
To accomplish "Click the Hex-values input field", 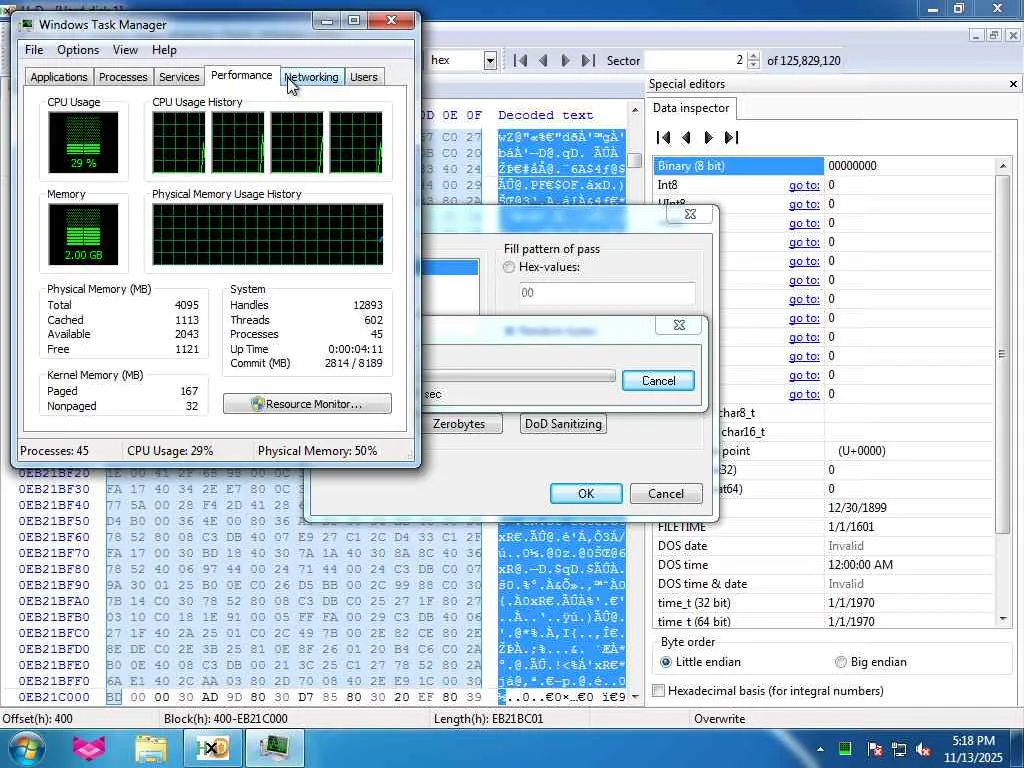I will tap(607, 293).
